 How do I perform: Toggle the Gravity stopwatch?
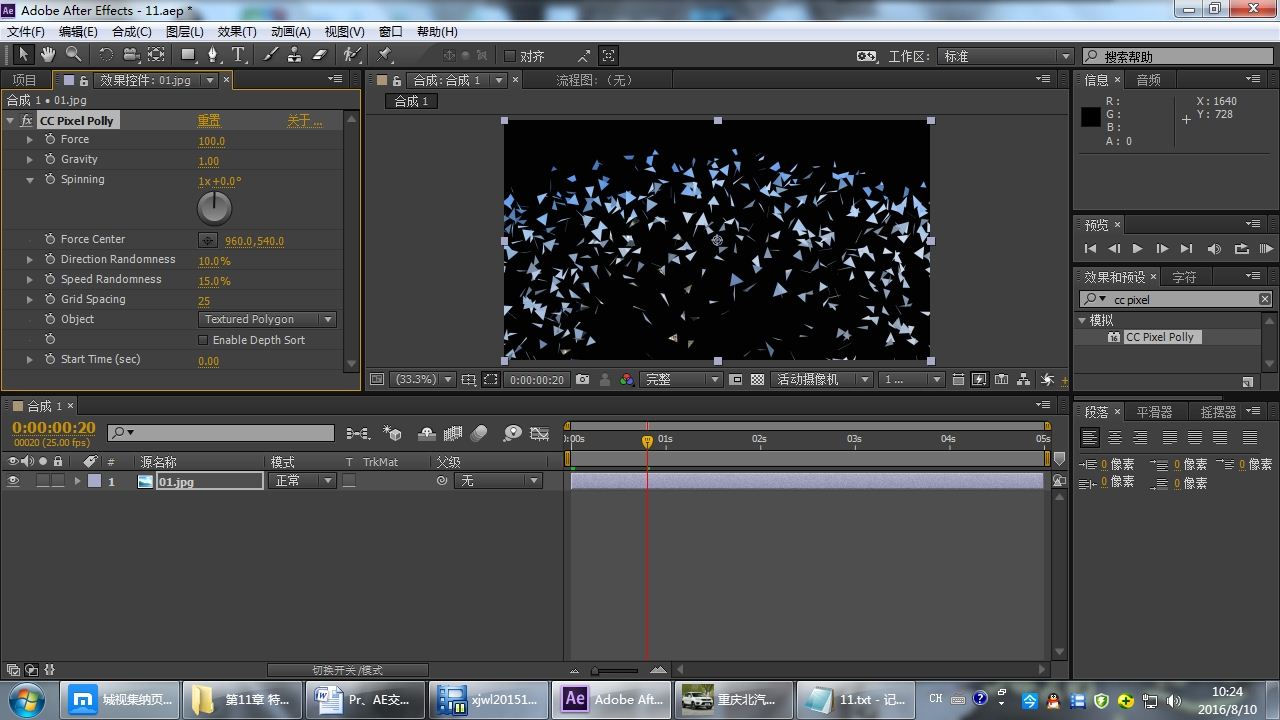coord(49,160)
